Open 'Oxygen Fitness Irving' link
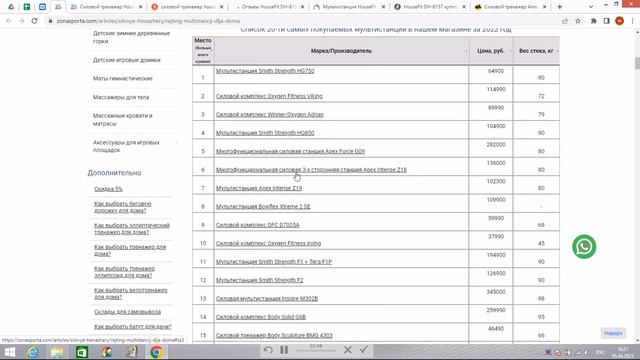Screen dimensions: 640x360 coord(268,243)
